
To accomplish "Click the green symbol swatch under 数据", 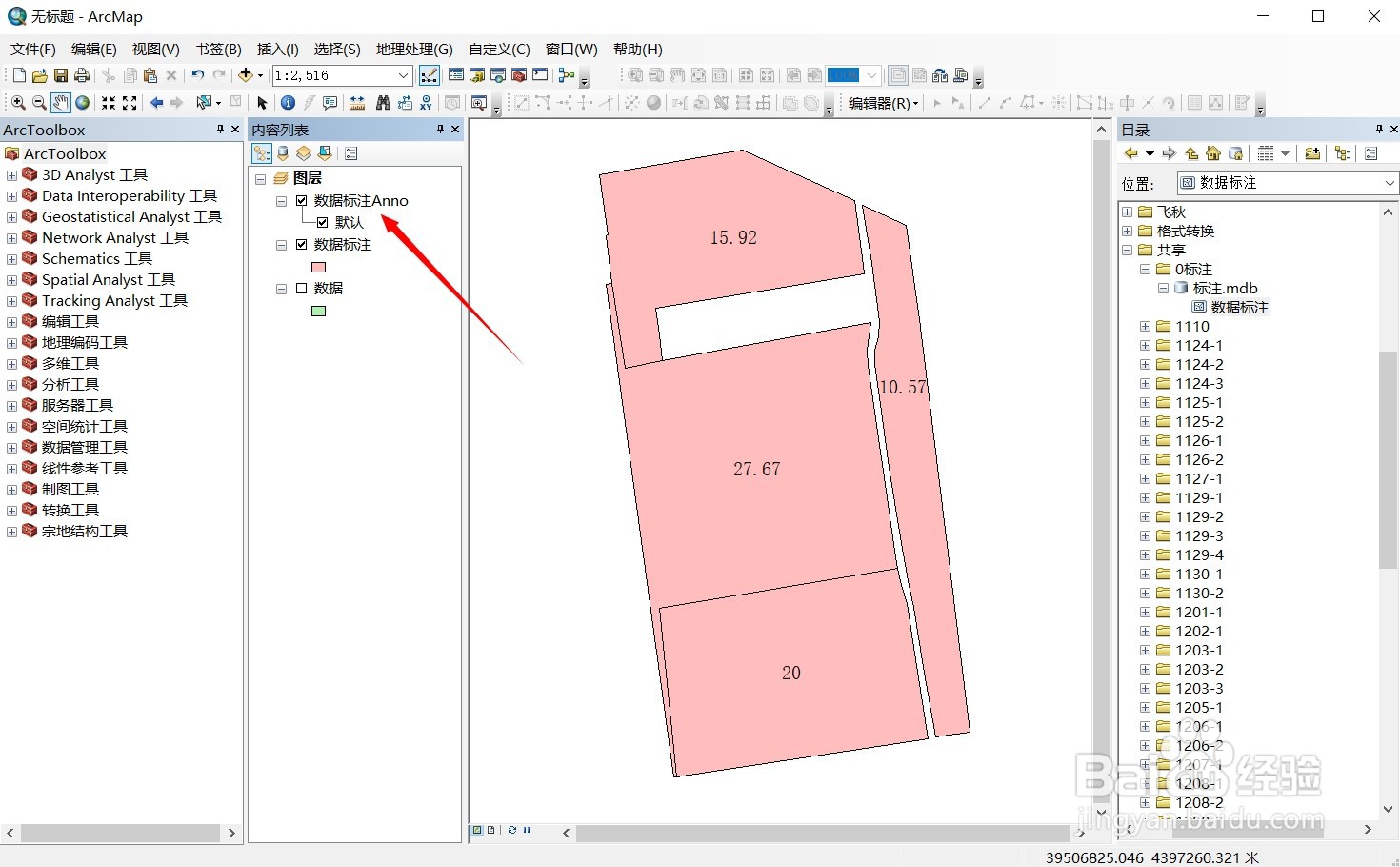I will tap(319, 311).
